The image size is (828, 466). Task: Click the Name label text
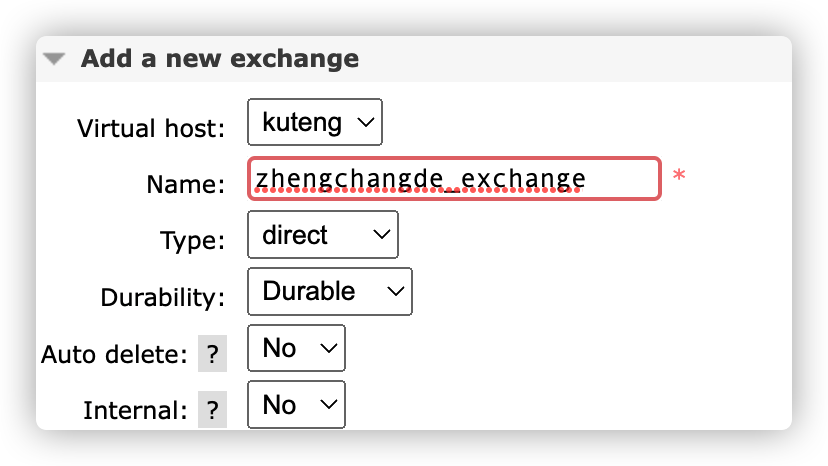(186, 184)
